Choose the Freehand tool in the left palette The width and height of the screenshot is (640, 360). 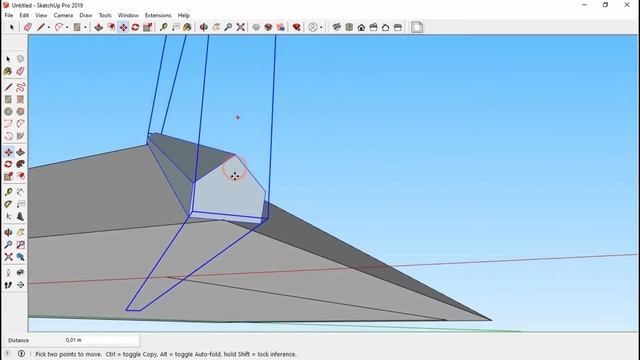[x=20, y=87]
